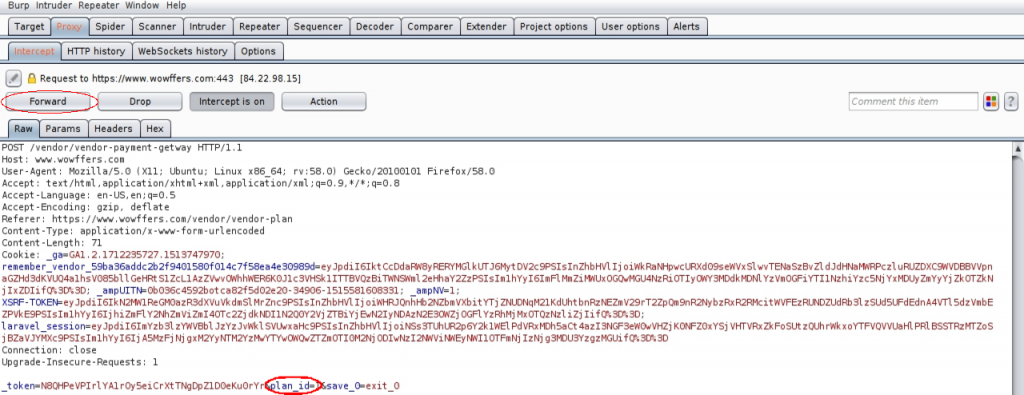Screen dimensions: 1024x395
Task: Switch to the Hex view tab
Action: pyautogui.click(x=155, y=129)
